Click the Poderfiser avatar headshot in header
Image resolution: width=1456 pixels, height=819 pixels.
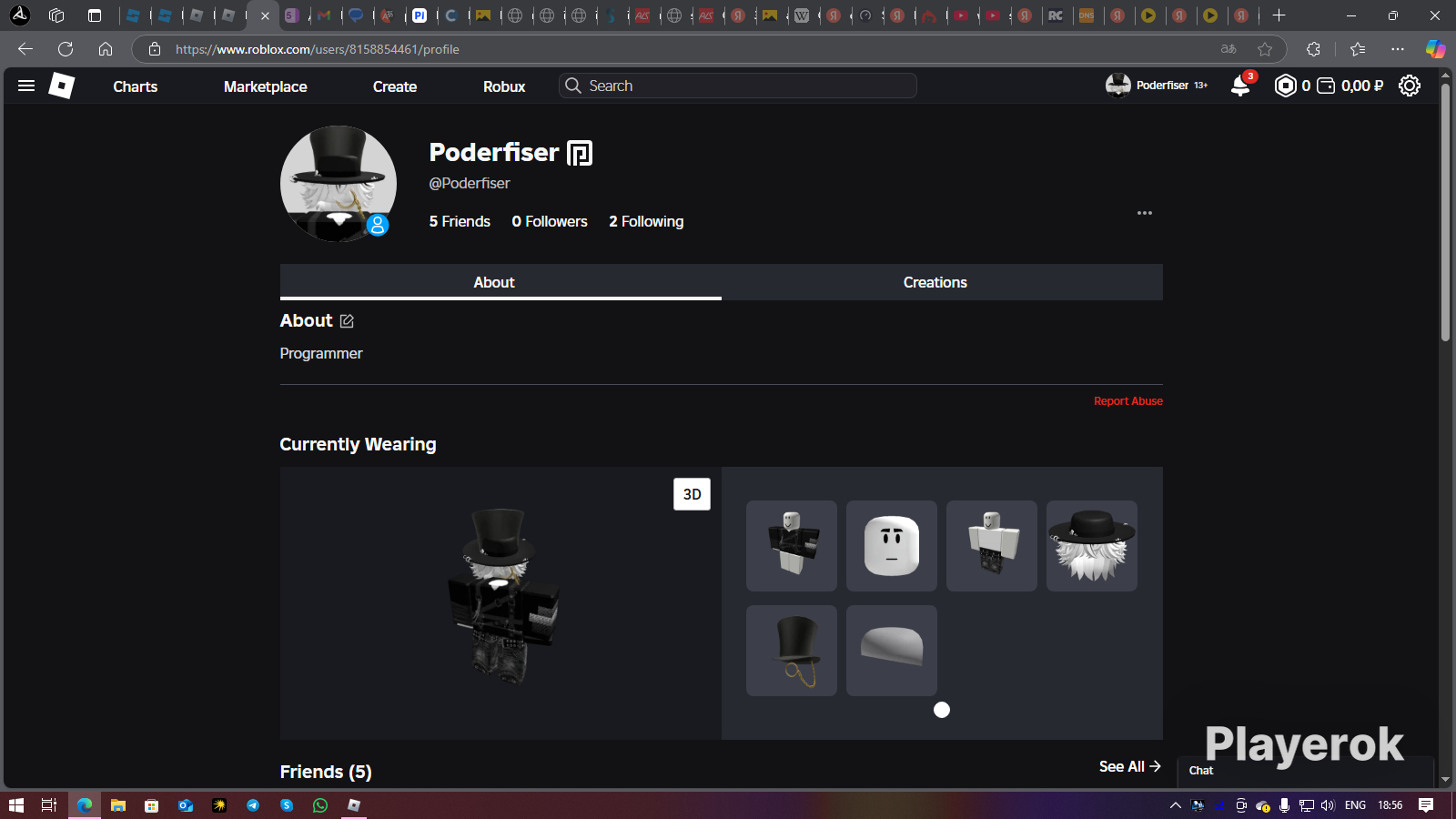pyautogui.click(x=1117, y=86)
